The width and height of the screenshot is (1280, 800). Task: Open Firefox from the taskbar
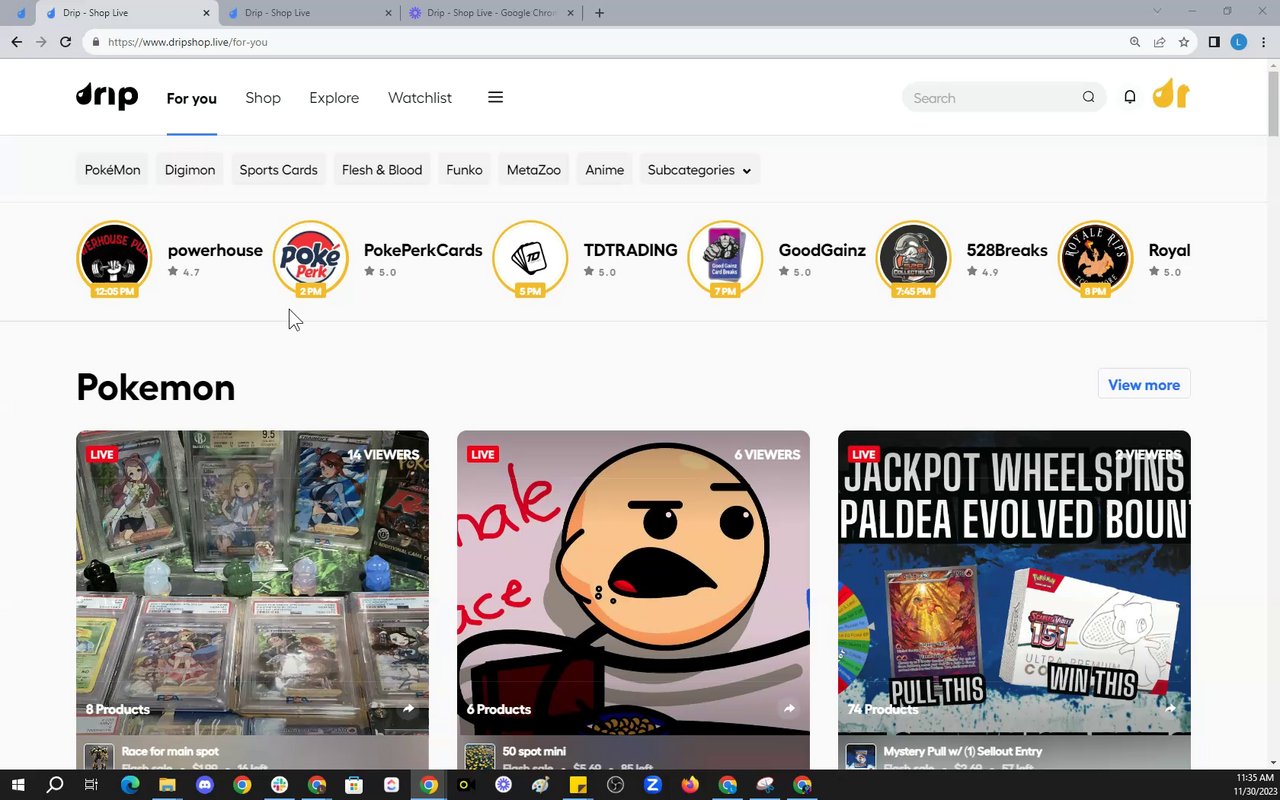tap(690, 785)
